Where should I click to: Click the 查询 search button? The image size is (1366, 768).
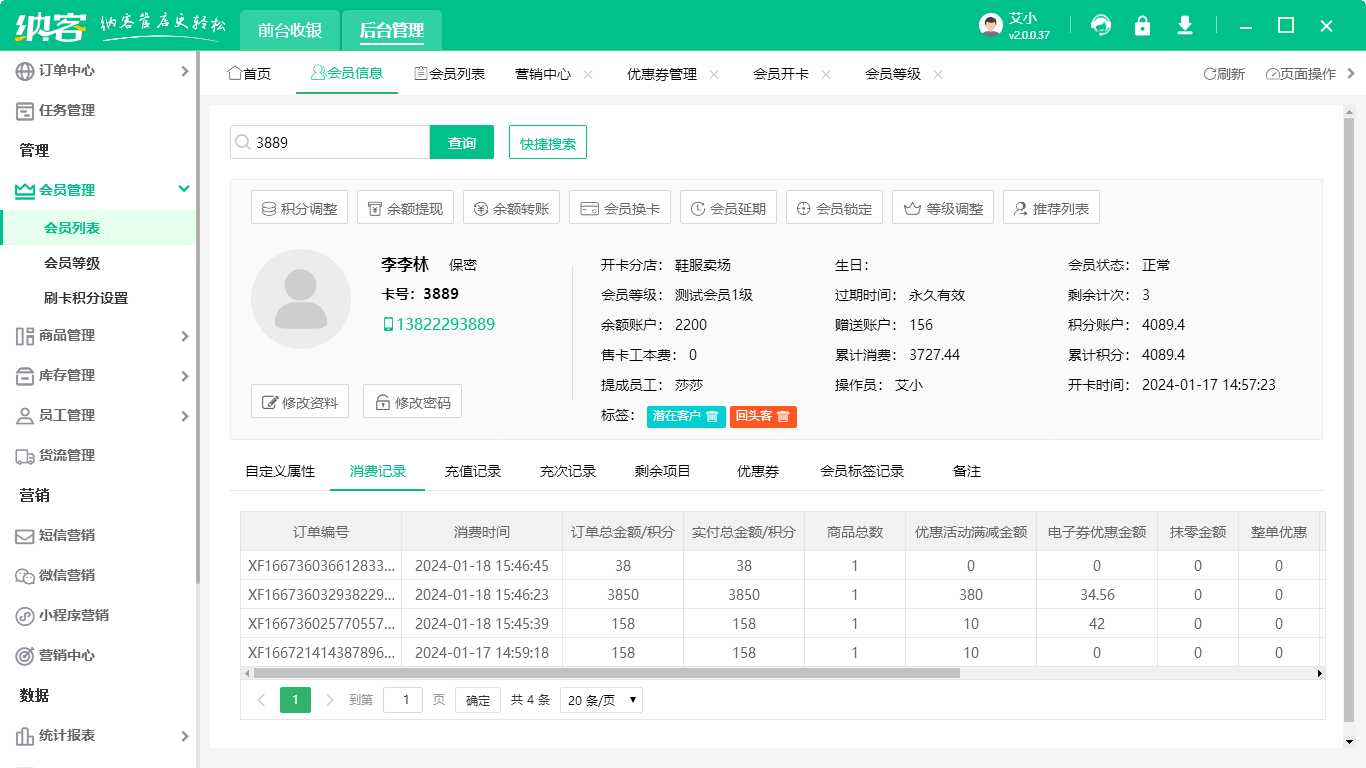point(462,142)
